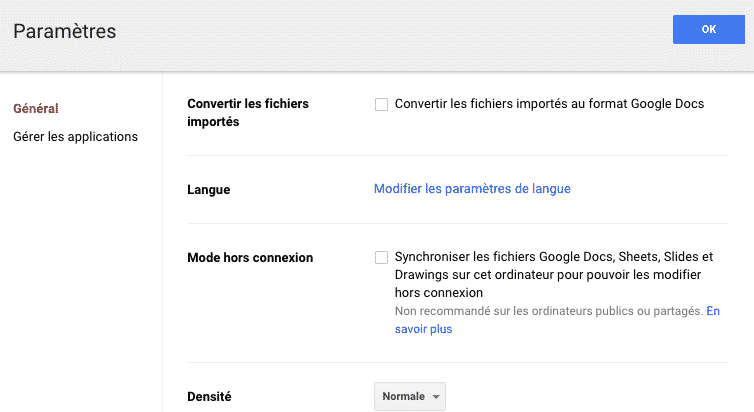Click the Mode hors connexion heading
Screen dimensions: 754x412
pyautogui.click(x=250, y=258)
